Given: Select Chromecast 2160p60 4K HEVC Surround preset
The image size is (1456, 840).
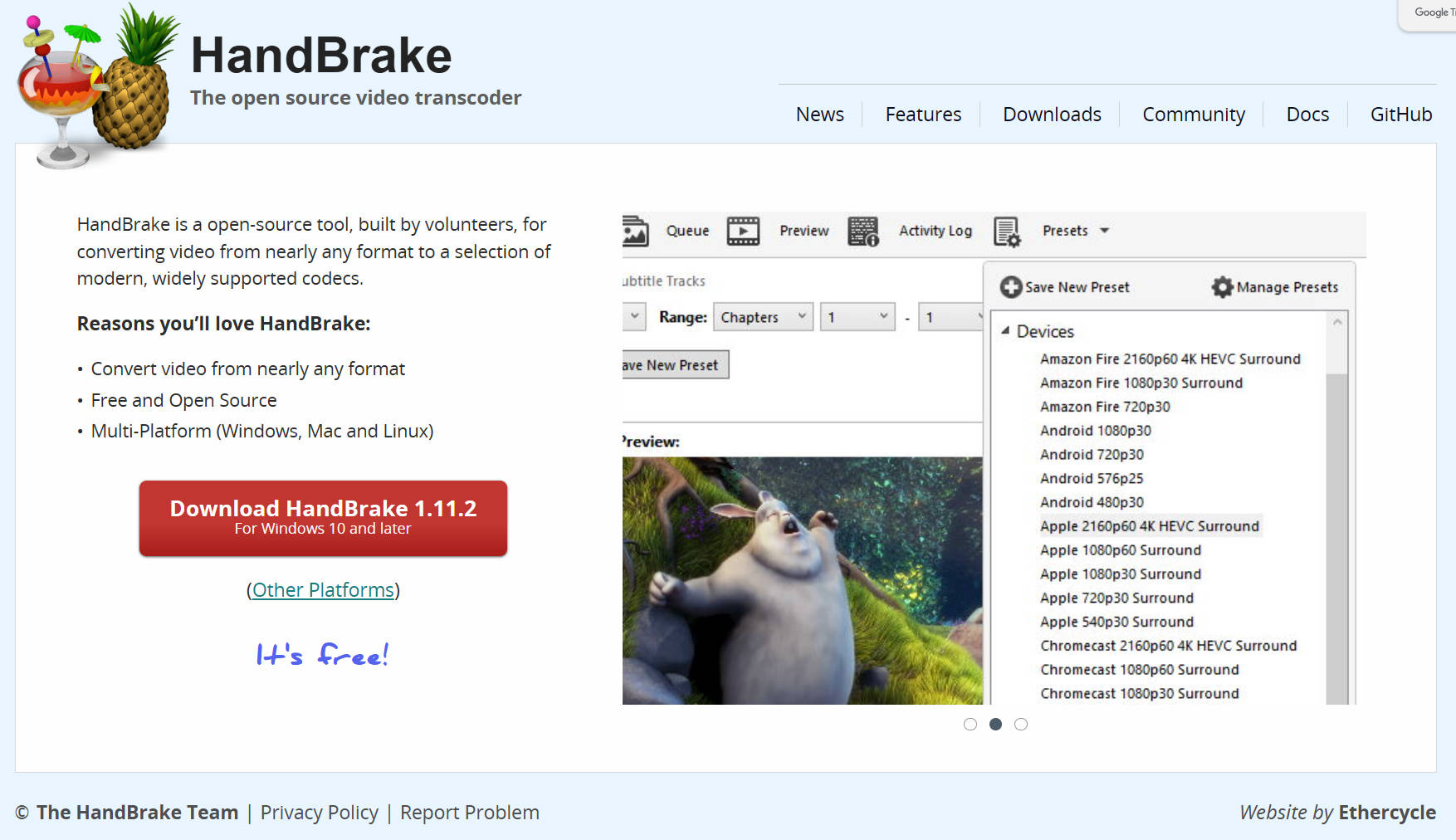Looking at the screenshot, I should tap(1168, 646).
